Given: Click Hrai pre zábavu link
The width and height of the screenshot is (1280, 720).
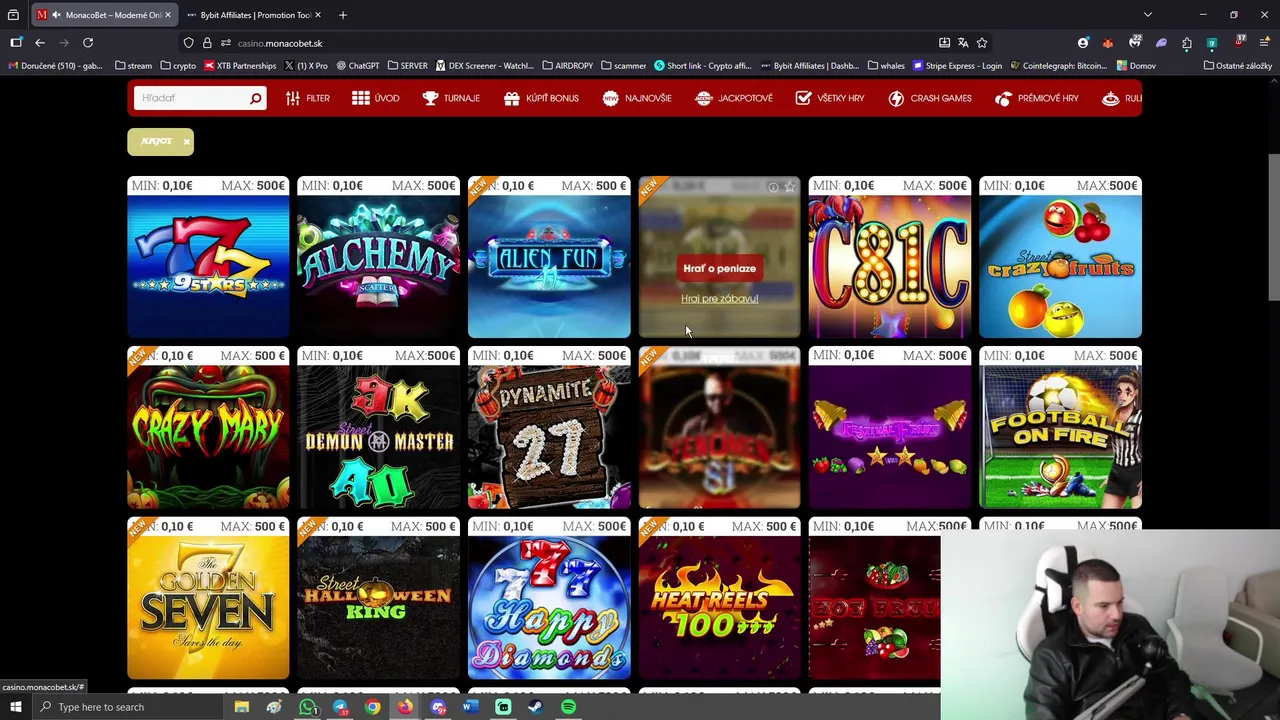Looking at the screenshot, I should [719, 298].
